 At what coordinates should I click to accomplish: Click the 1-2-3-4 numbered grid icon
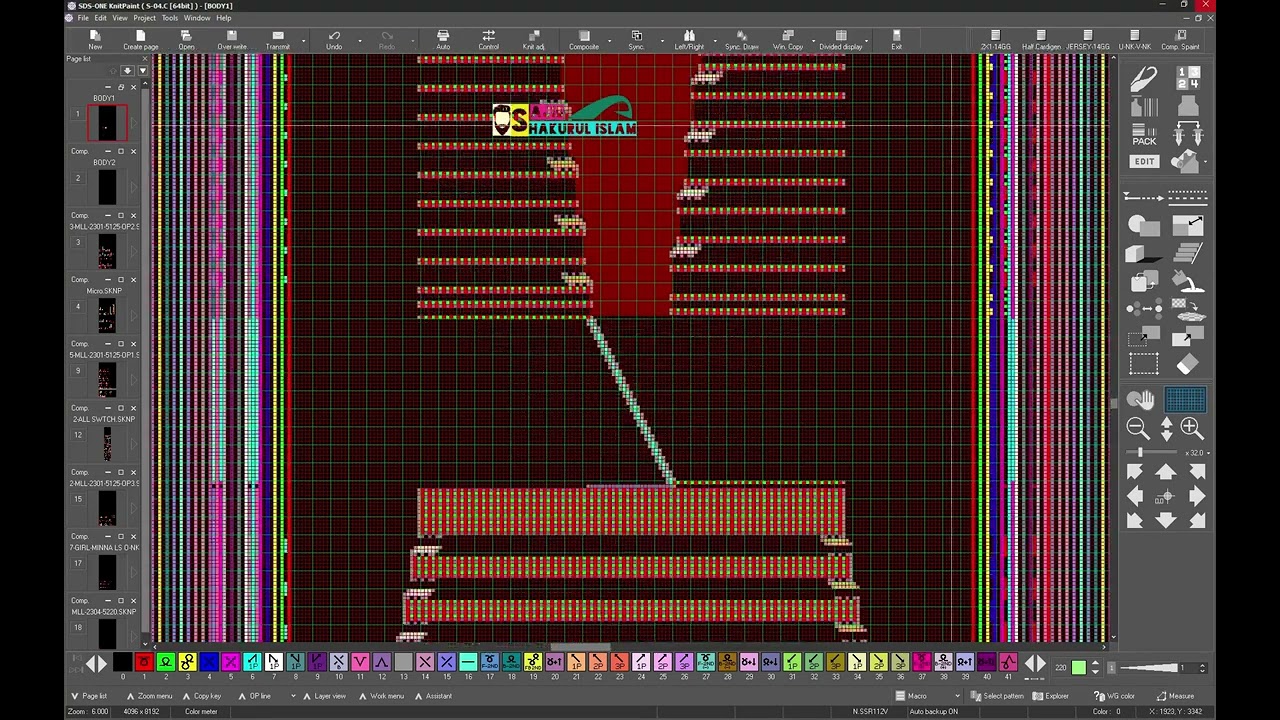[x=1188, y=79]
